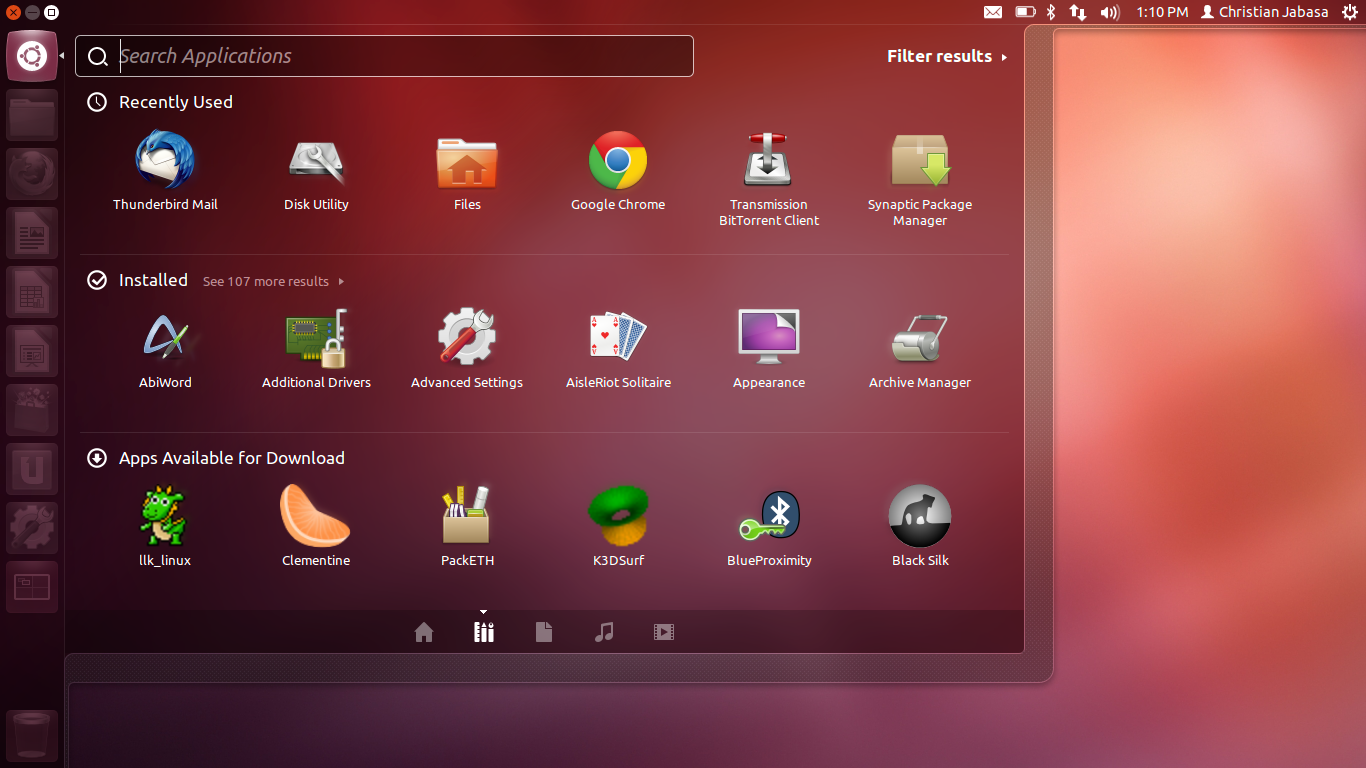Expand See 107 more results
The width and height of the screenshot is (1366, 768).
tap(273, 282)
